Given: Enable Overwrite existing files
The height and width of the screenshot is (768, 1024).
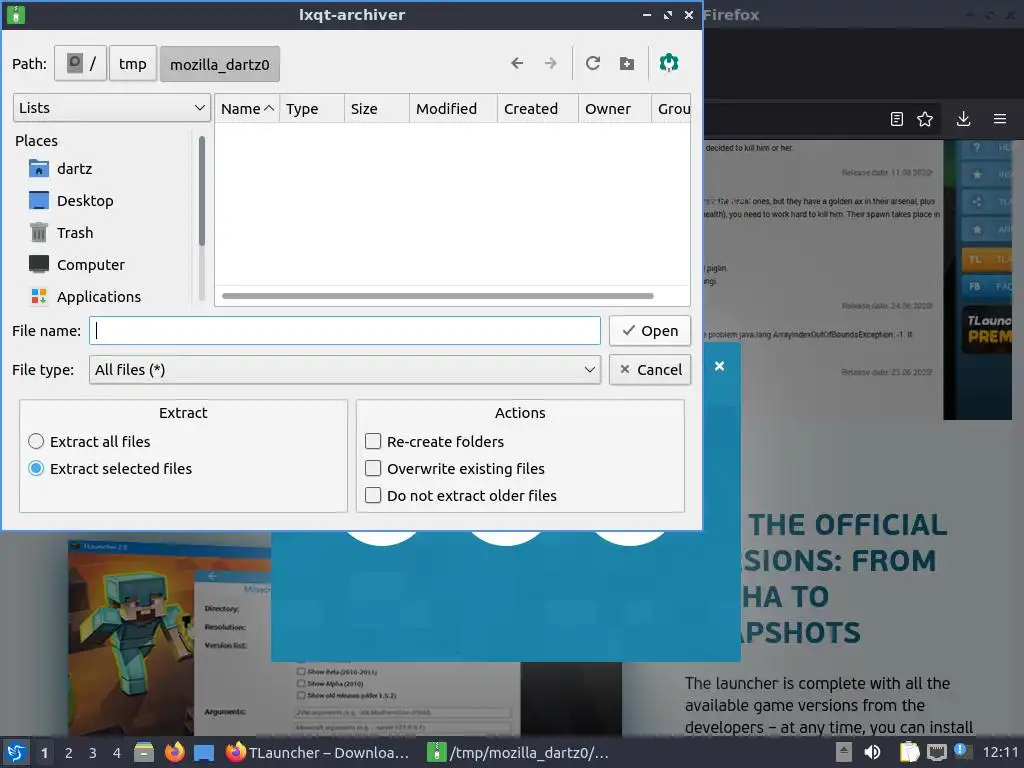Looking at the screenshot, I should click(x=455, y=468).
